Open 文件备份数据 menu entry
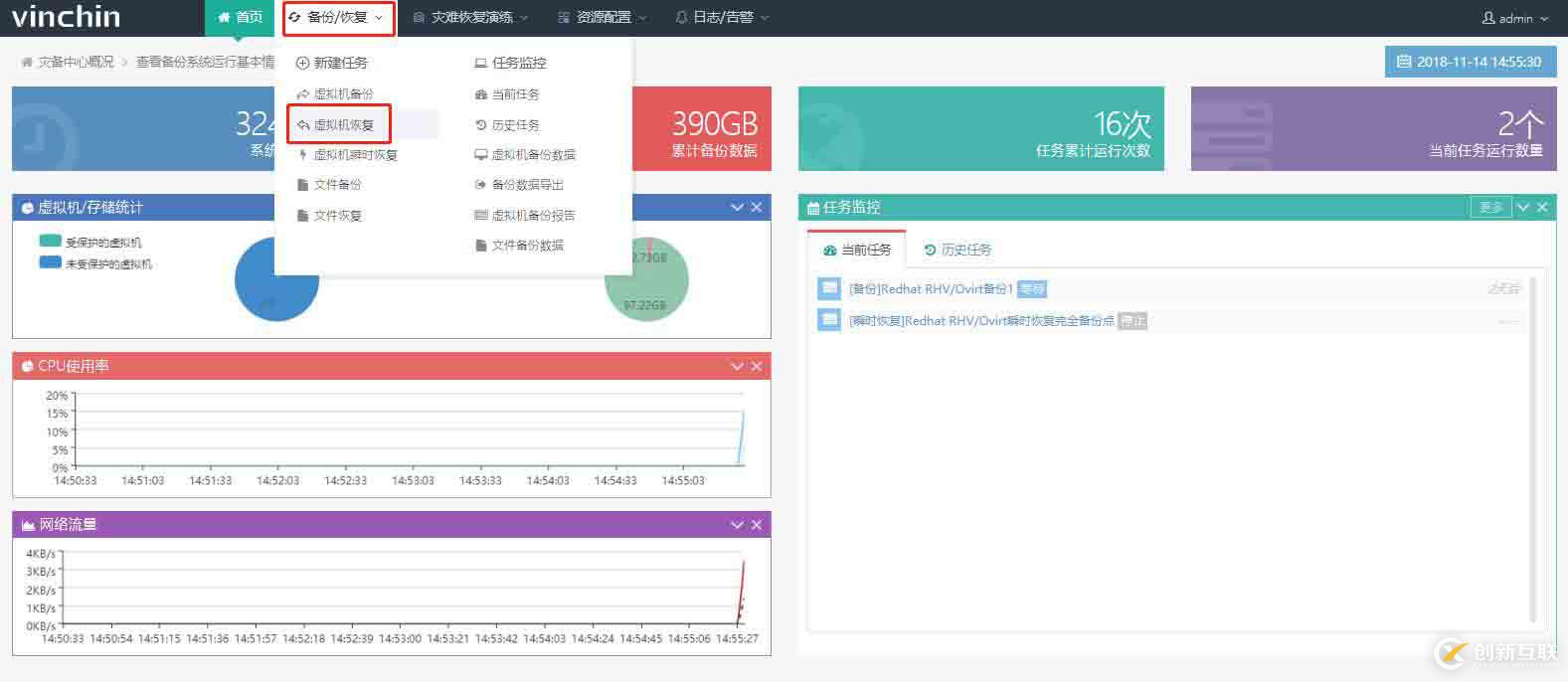The height and width of the screenshot is (682, 1568). pos(528,246)
